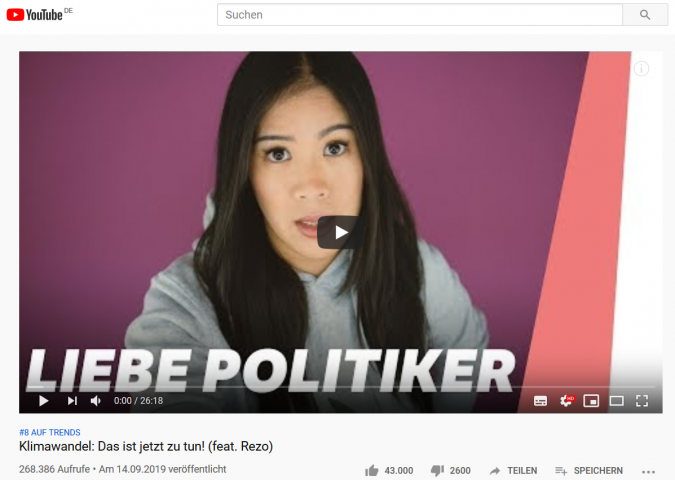Image resolution: width=675 pixels, height=480 pixels.
Task: Activate the miniplayer icon
Action: coord(591,401)
